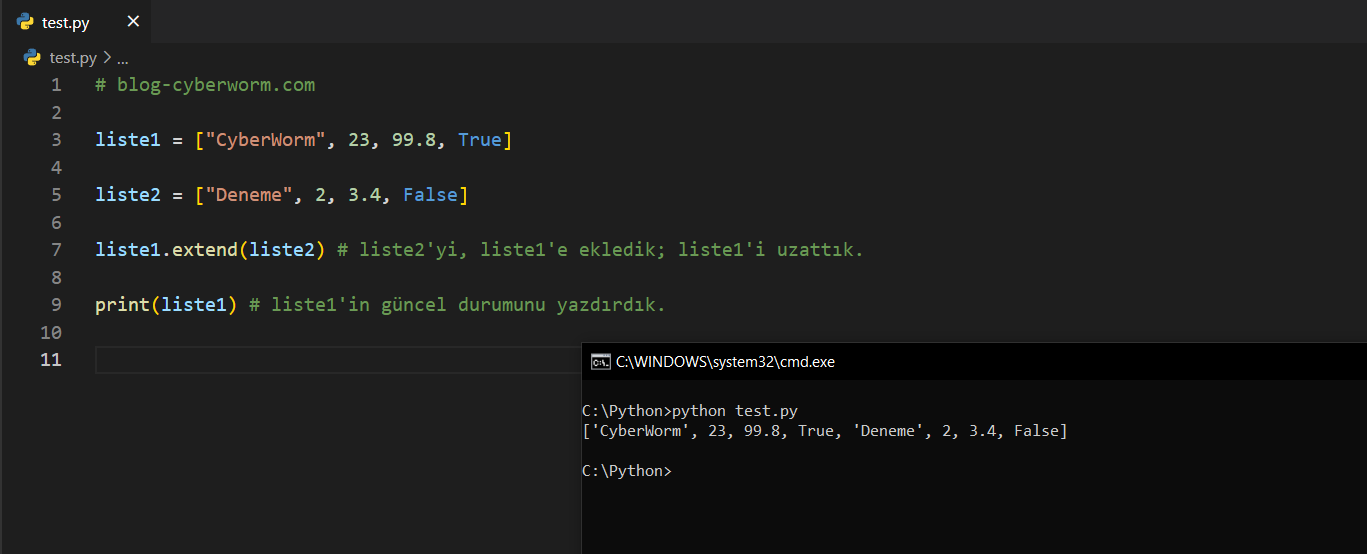Open the test.py breadcrumb item
The height and width of the screenshot is (554, 1367).
[72, 58]
